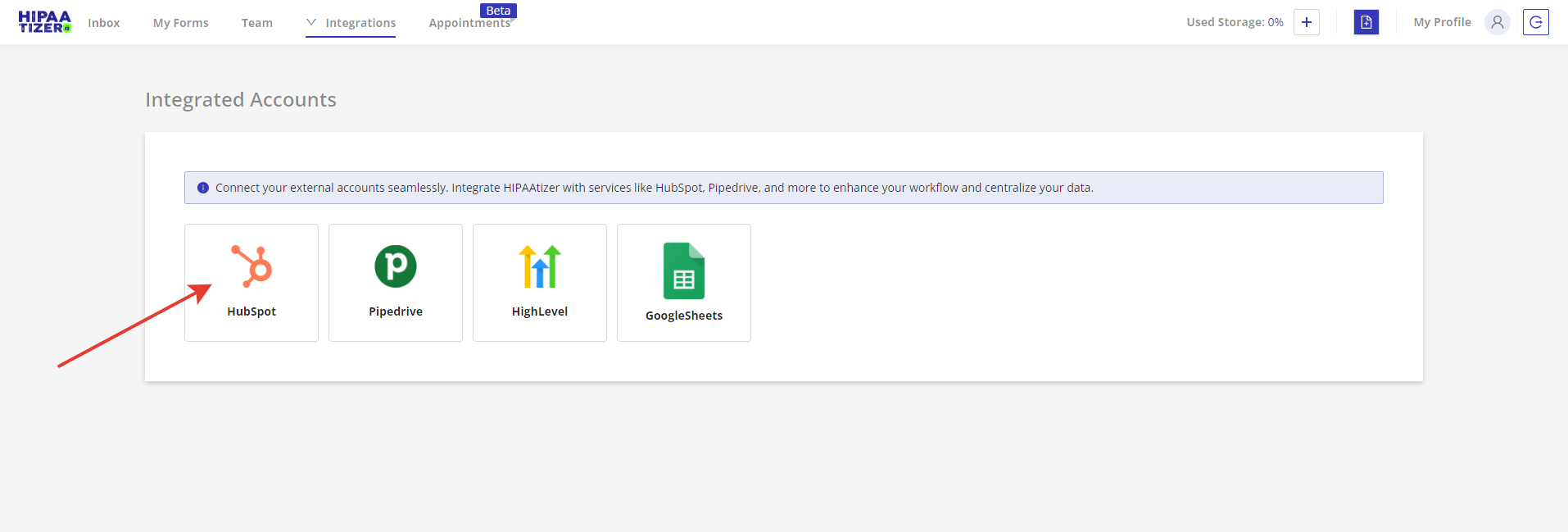The image size is (1568, 532).
Task: Open the Inbox page
Action: (x=104, y=23)
